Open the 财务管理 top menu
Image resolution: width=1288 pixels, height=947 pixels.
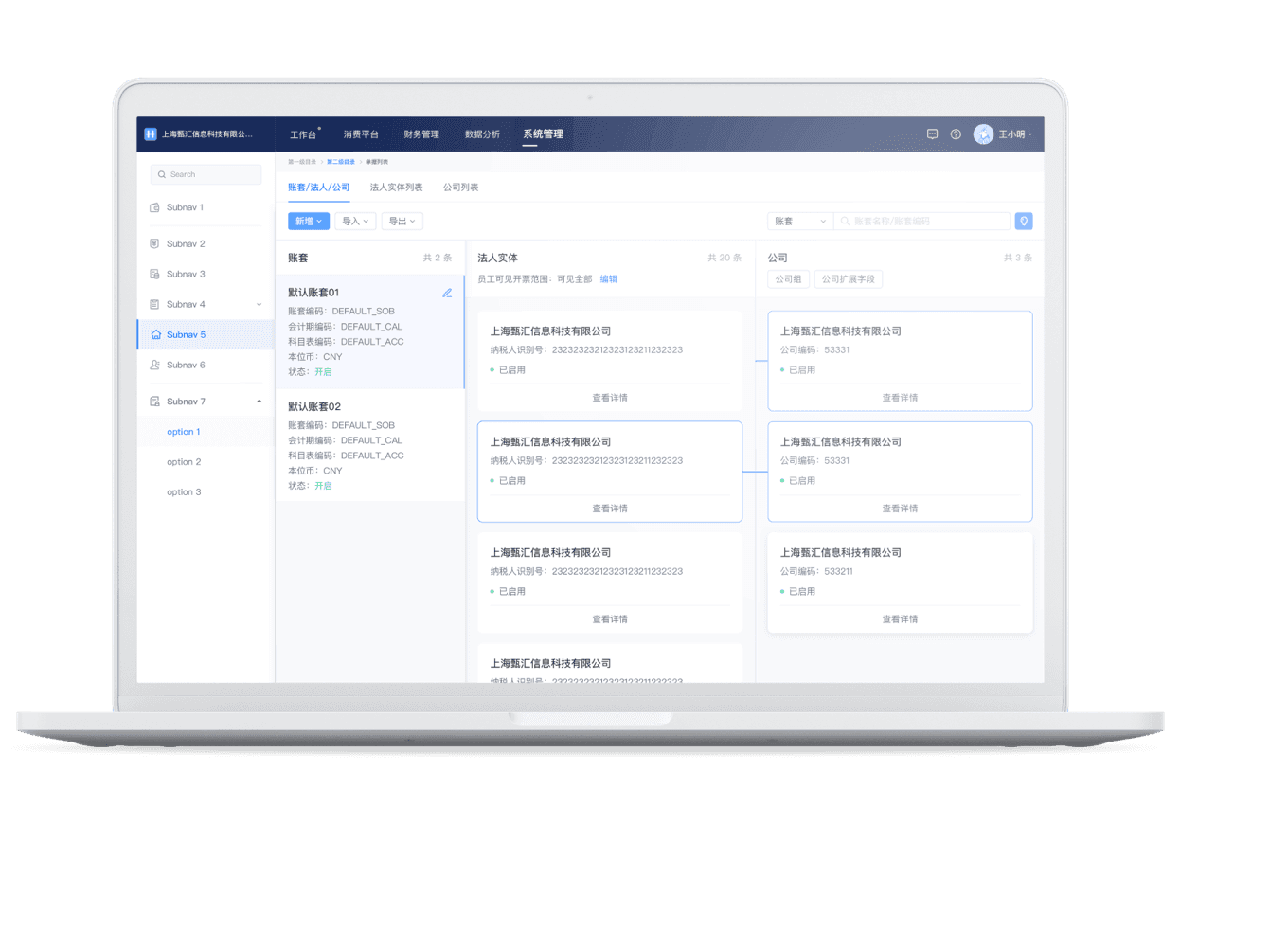(x=421, y=134)
